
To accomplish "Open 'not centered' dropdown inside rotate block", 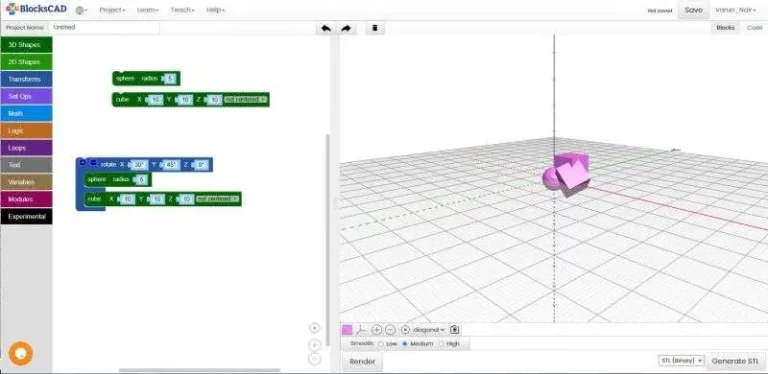I will click(x=217, y=199).
